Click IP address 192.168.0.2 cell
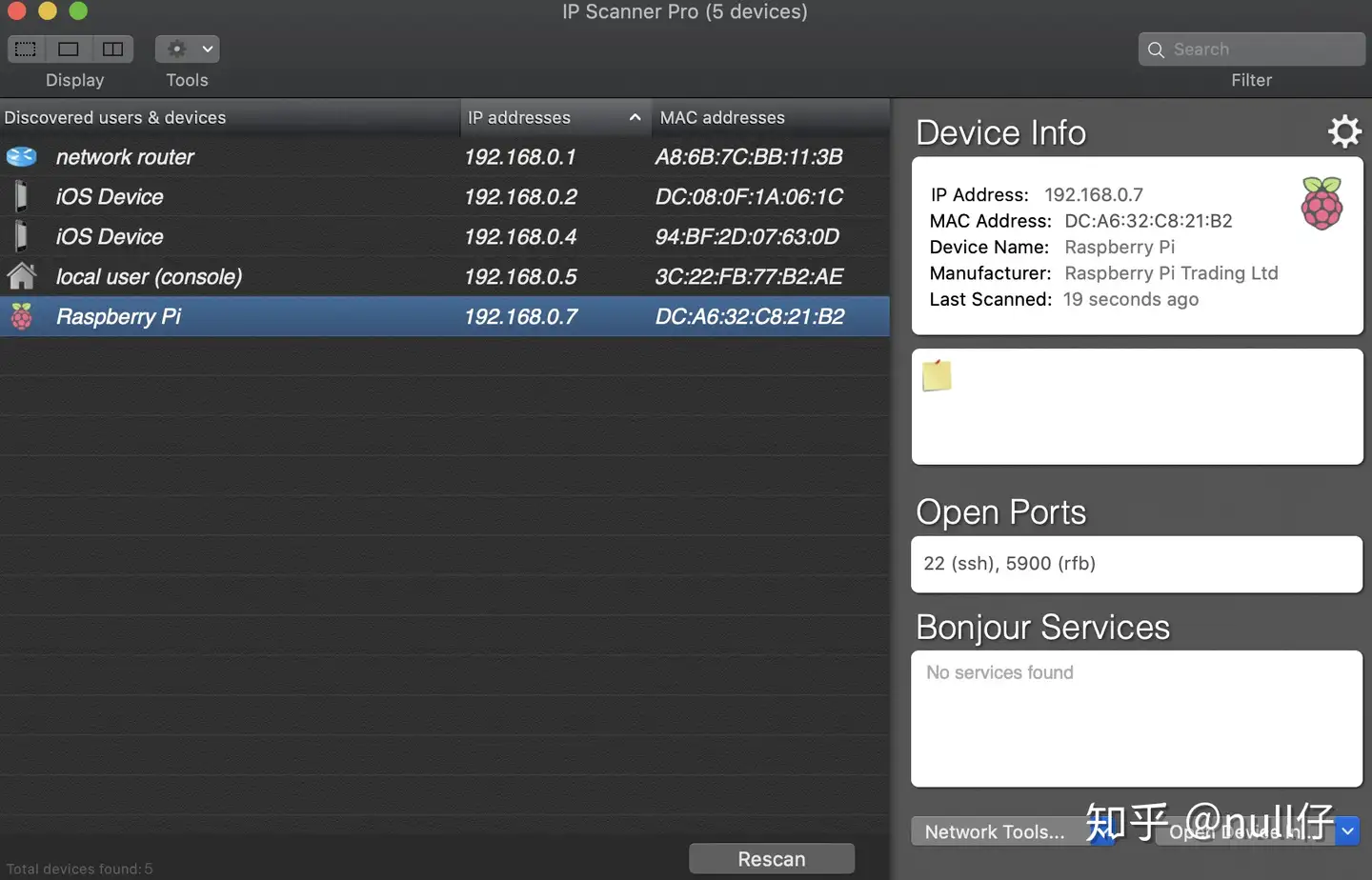The width and height of the screenshot is (1372, 880). point(520,196)
